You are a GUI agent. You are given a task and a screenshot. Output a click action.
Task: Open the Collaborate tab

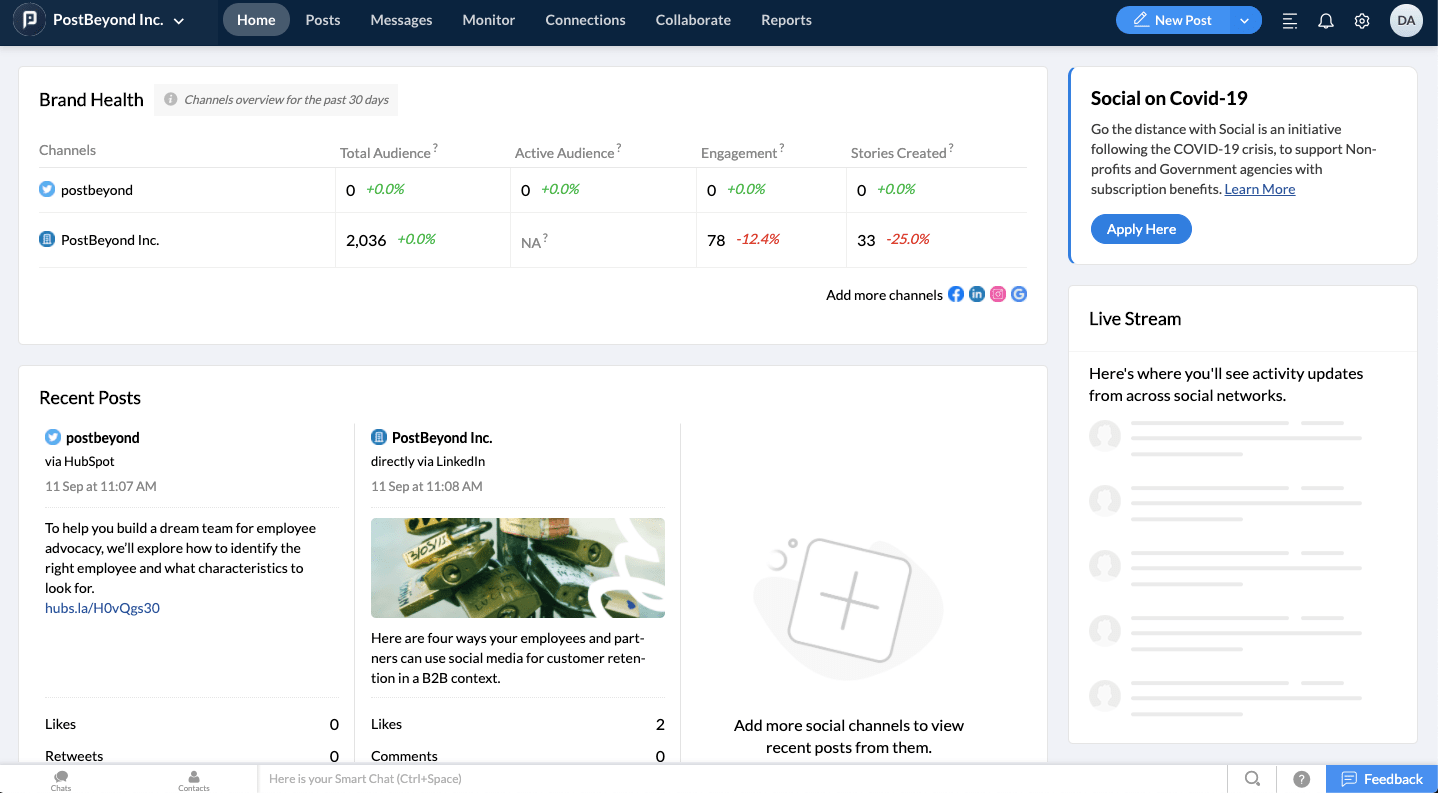[x=693, y=20]
